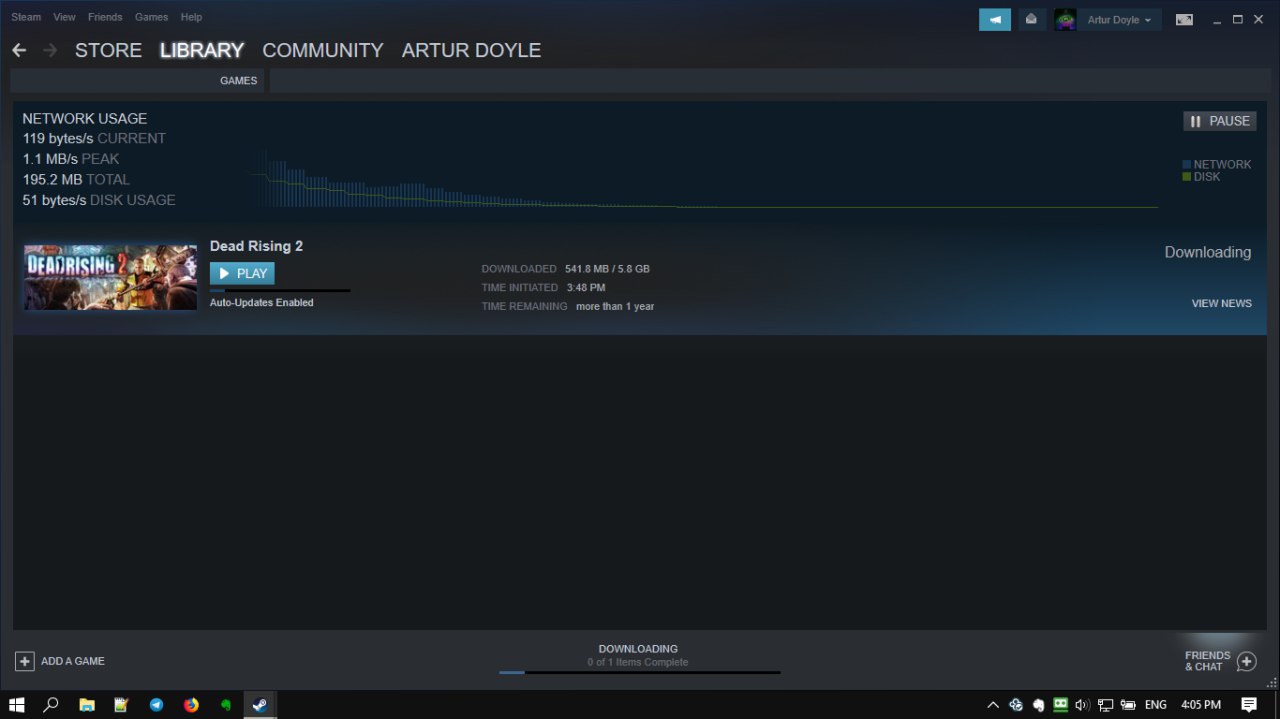Click the bottom overall download progress bar
Image resolution: width=1280 pixels, height=719 pixels.
click(x=640, y=672)
